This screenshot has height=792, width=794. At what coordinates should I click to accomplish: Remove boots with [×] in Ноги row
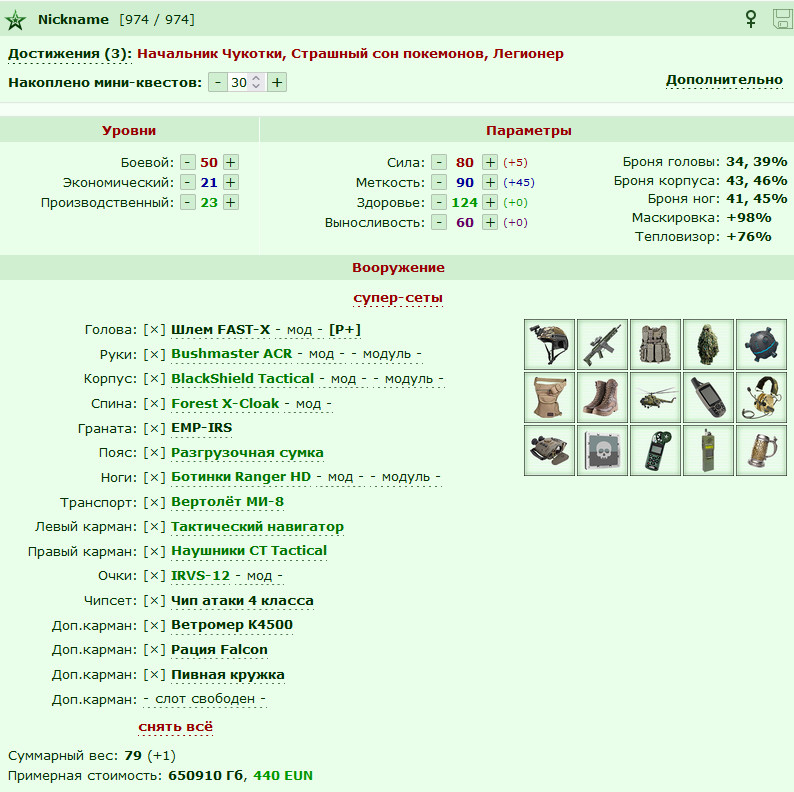point(154,477)
